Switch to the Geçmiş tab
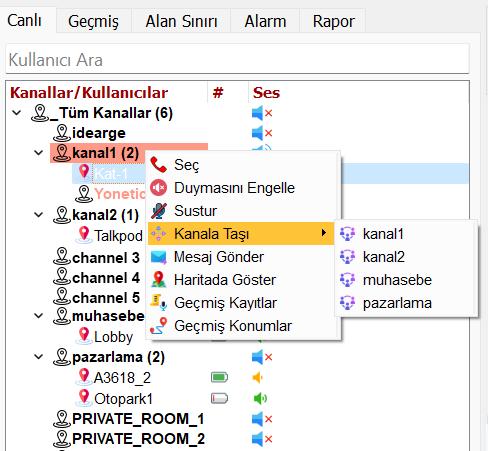 (93, 21)
